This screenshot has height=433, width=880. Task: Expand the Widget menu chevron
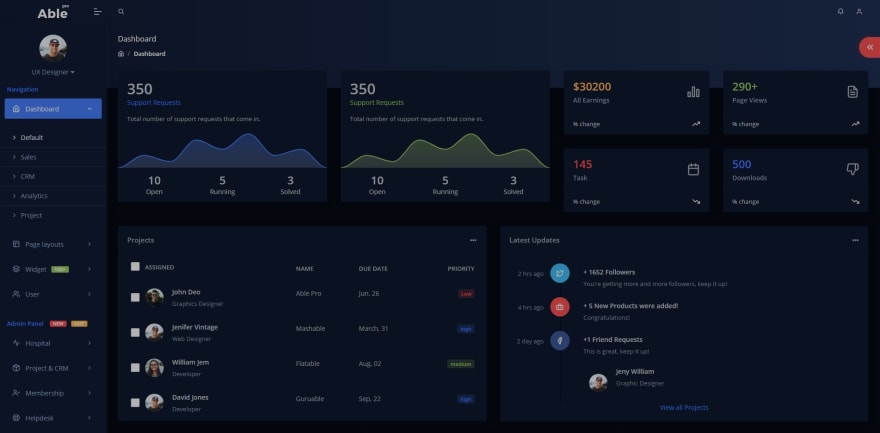pos(89,269)
